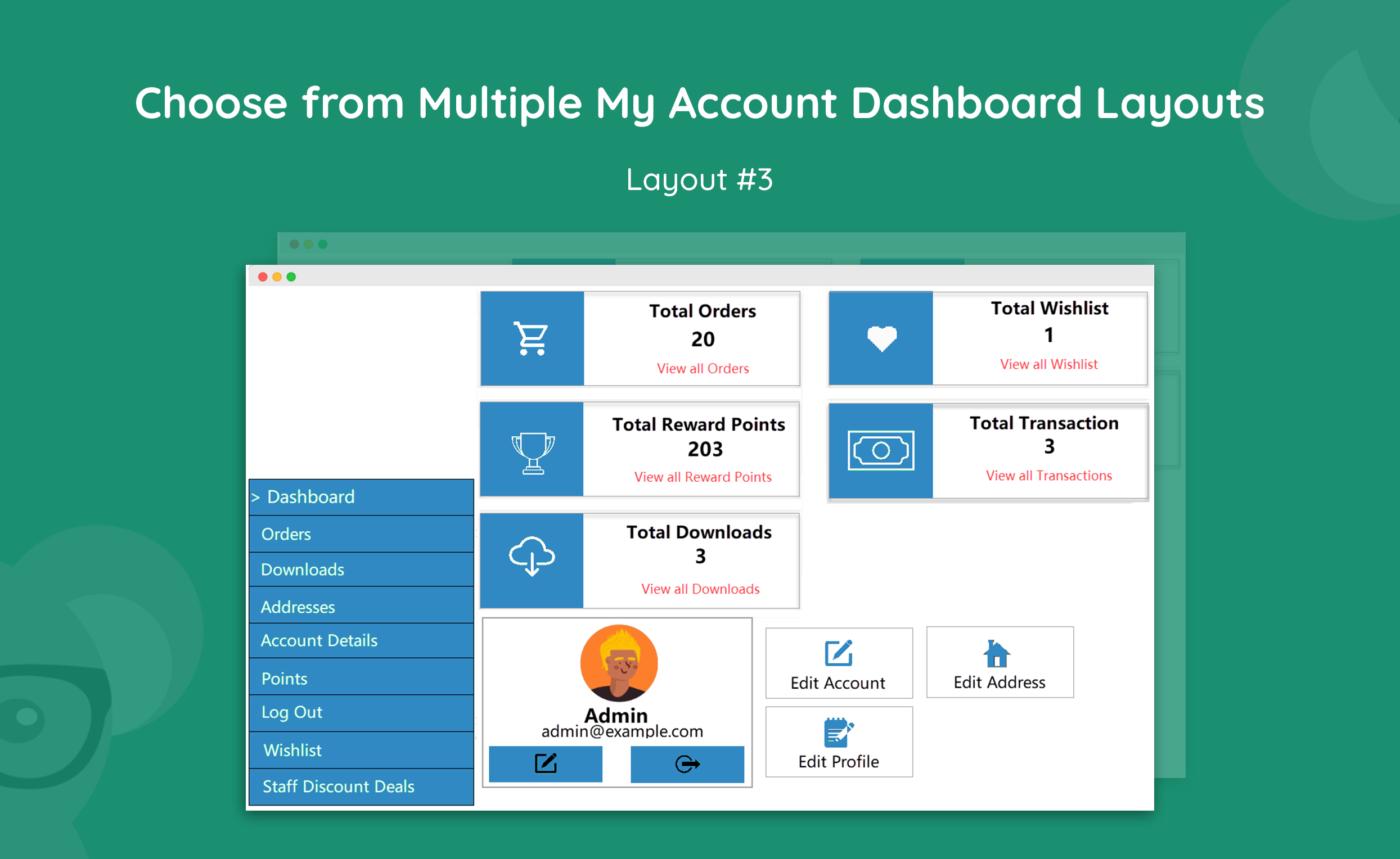Open Staff Discount Deals menu item
1400x859 pixels.
(x=362, y=787)
